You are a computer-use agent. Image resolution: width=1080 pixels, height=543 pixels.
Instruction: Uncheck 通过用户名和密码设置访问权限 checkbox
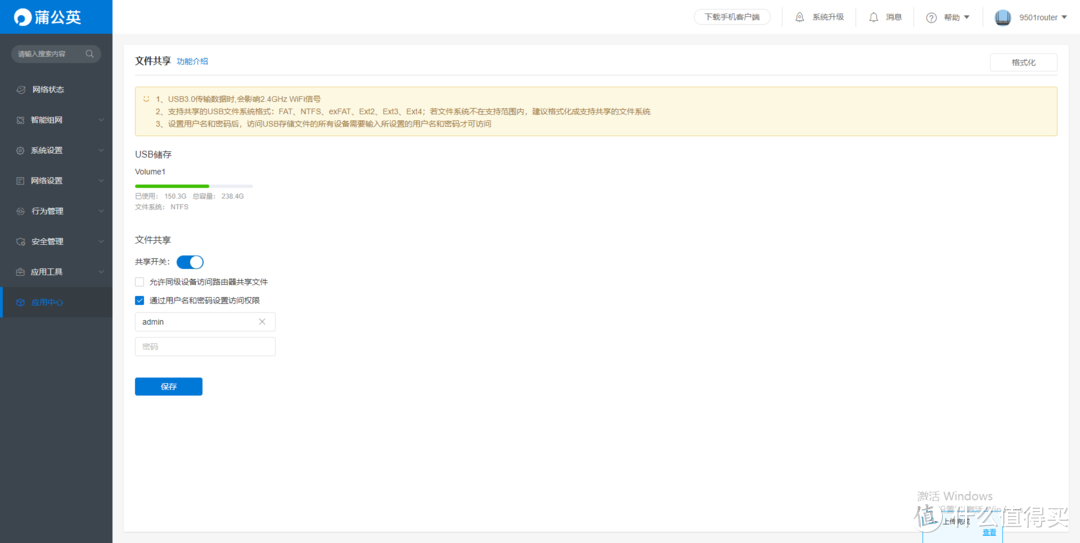[140, 300]
